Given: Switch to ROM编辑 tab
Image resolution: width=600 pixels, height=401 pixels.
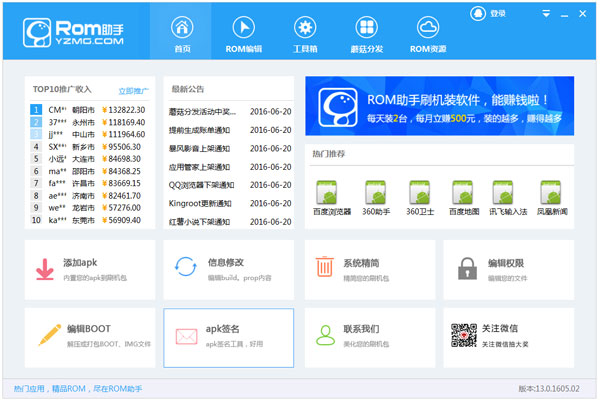Looking at the screenshot, I should coord(243,33).
